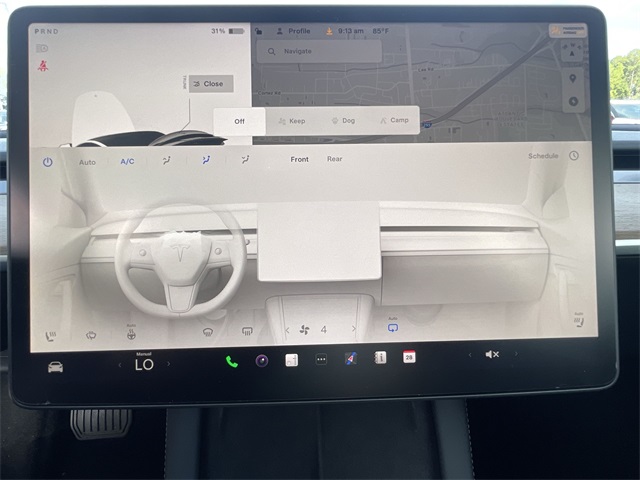Toggle heated steering wheel icon

(131, 334)
